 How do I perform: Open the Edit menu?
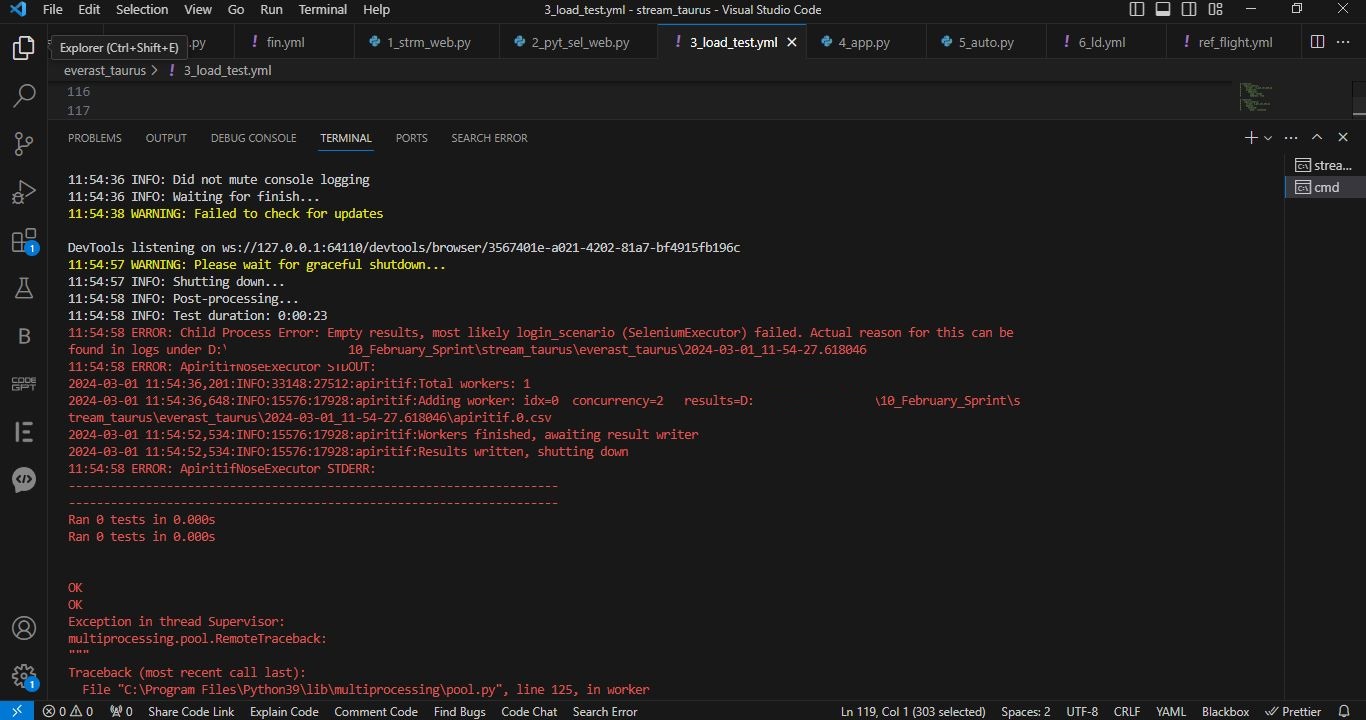[x=89, y=9]
